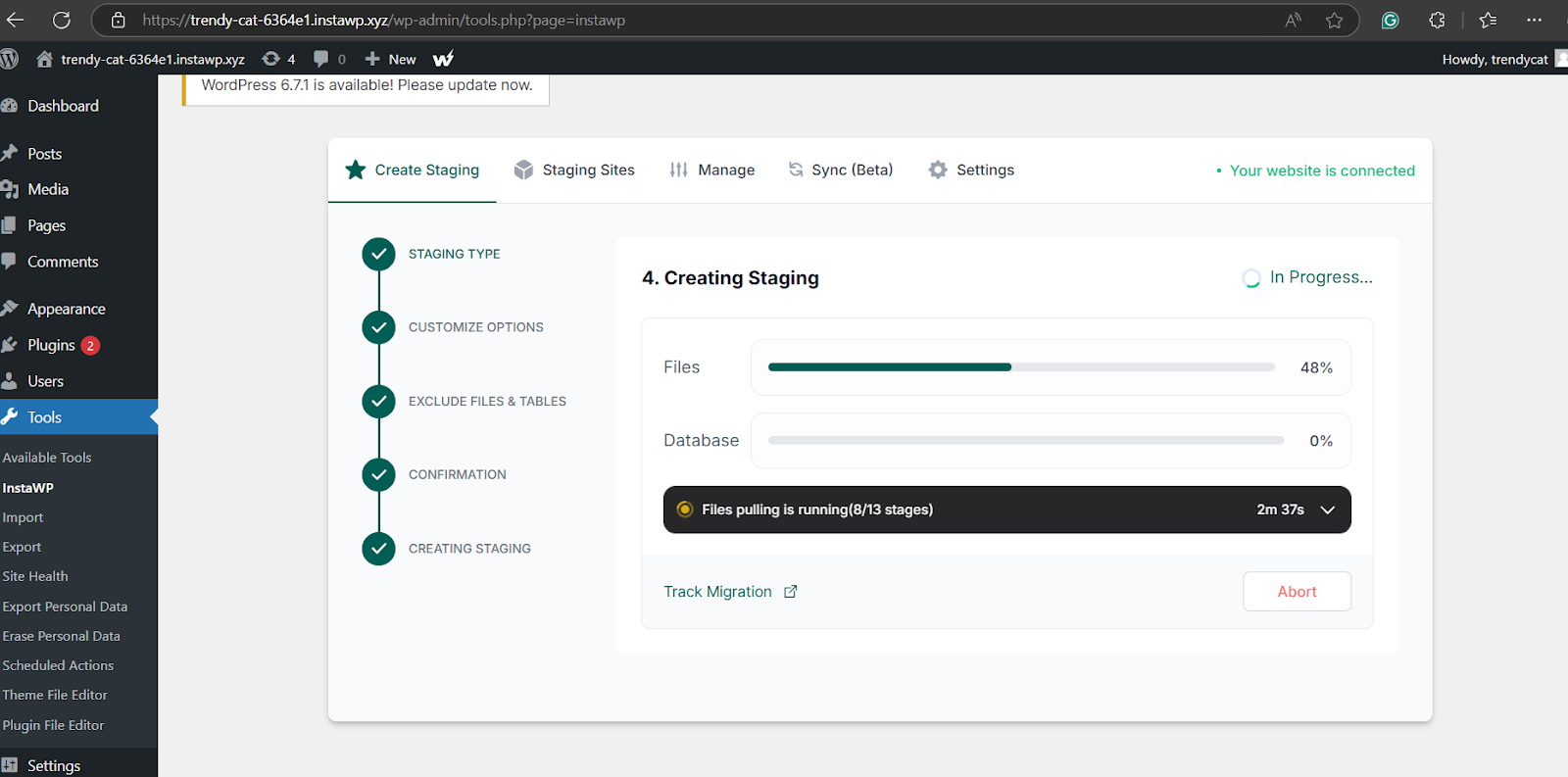Click the star icon on Create Staging
Viewport: 1568px width, 777px height.
[x=356, y=170]
